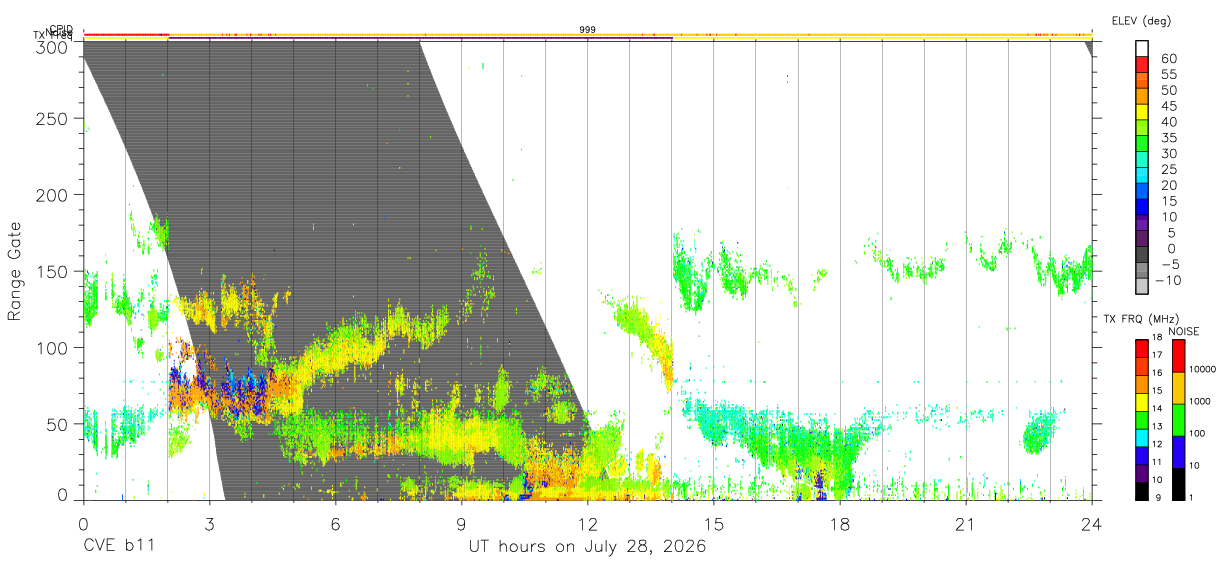This screenshot has width=1228, height=567.
Task: Pick the yellow swatch in TX FRQ bar
Action: [1143, 403]
